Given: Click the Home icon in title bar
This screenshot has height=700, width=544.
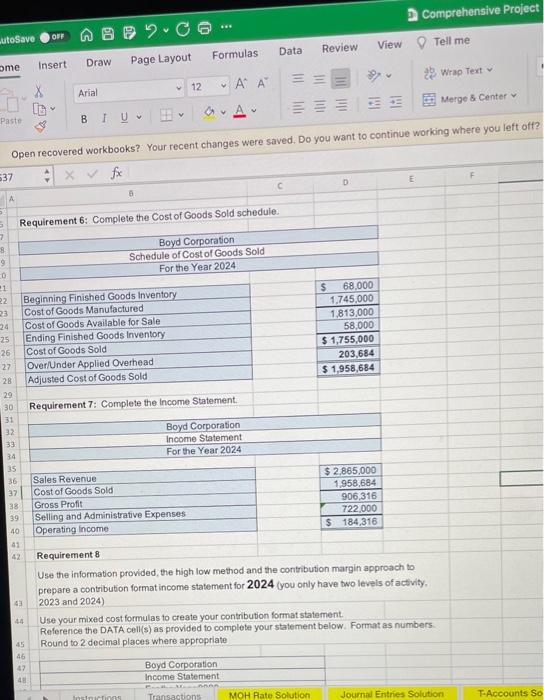Looking at the screenshot, I should pyautogui.click(x=87, y=35).
